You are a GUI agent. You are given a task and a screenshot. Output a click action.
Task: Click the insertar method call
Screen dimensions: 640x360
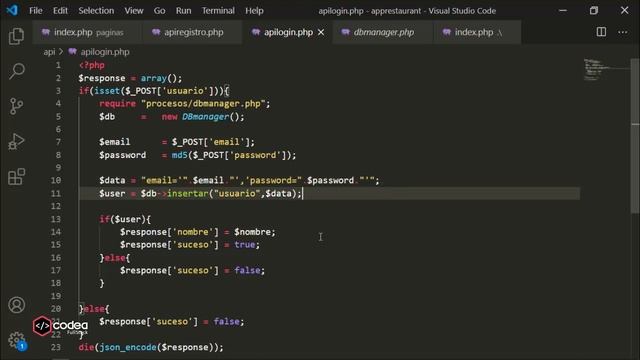pyautogui.click(x=187, y=193)
